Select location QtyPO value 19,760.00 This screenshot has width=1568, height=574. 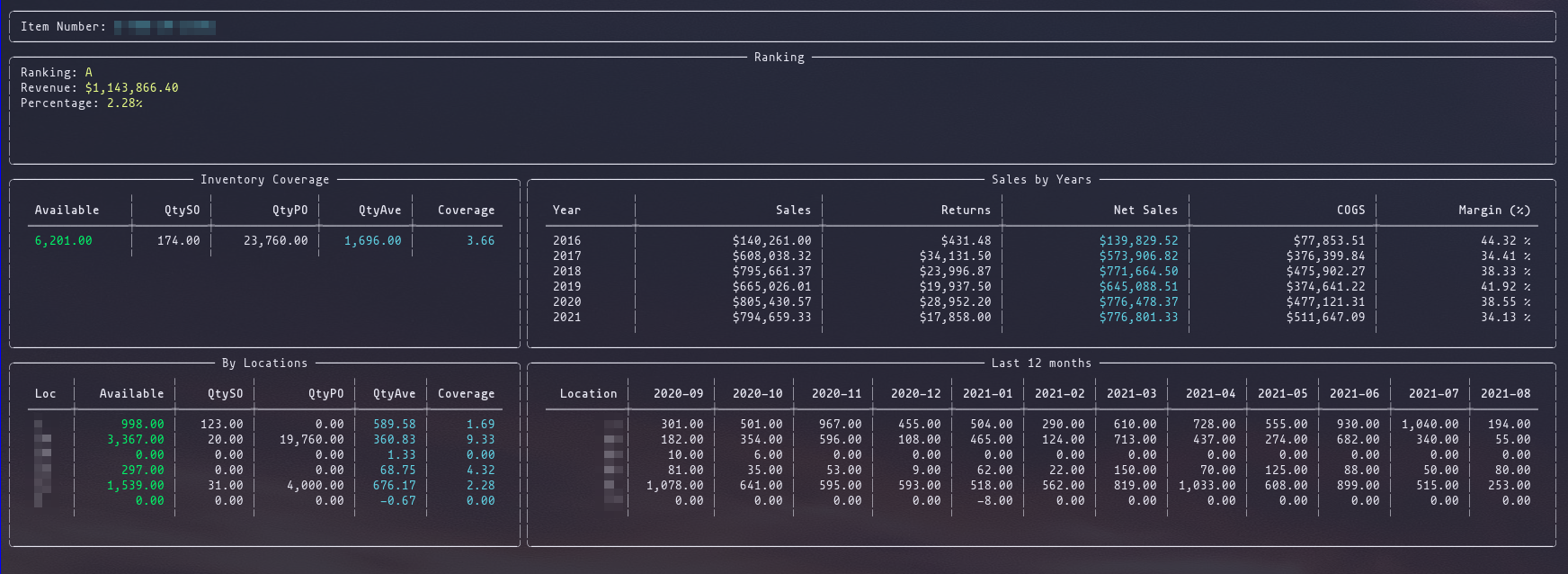(x=312, y=440)
